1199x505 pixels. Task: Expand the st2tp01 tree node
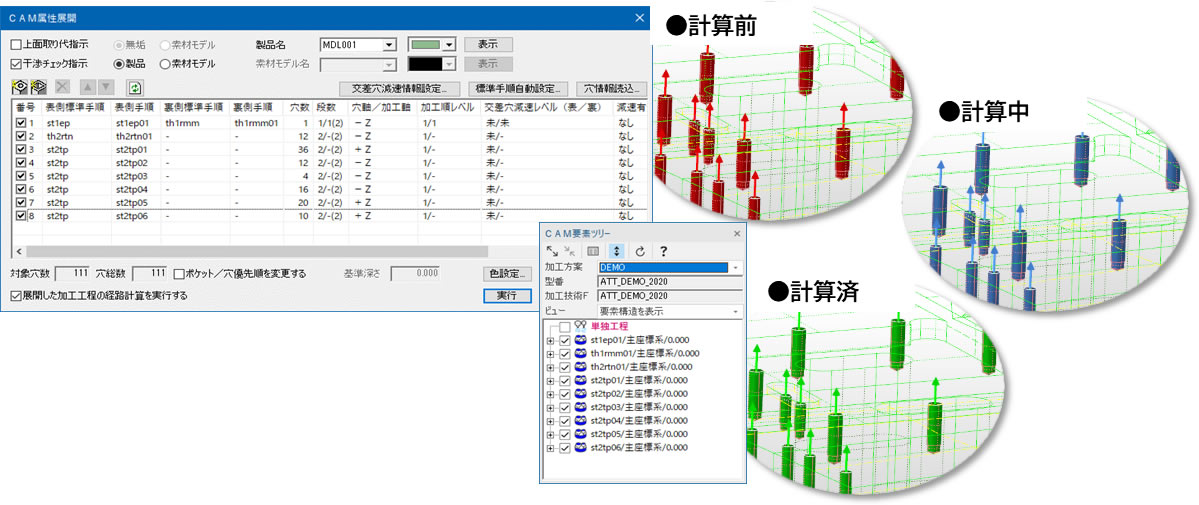tap(550, 381)
